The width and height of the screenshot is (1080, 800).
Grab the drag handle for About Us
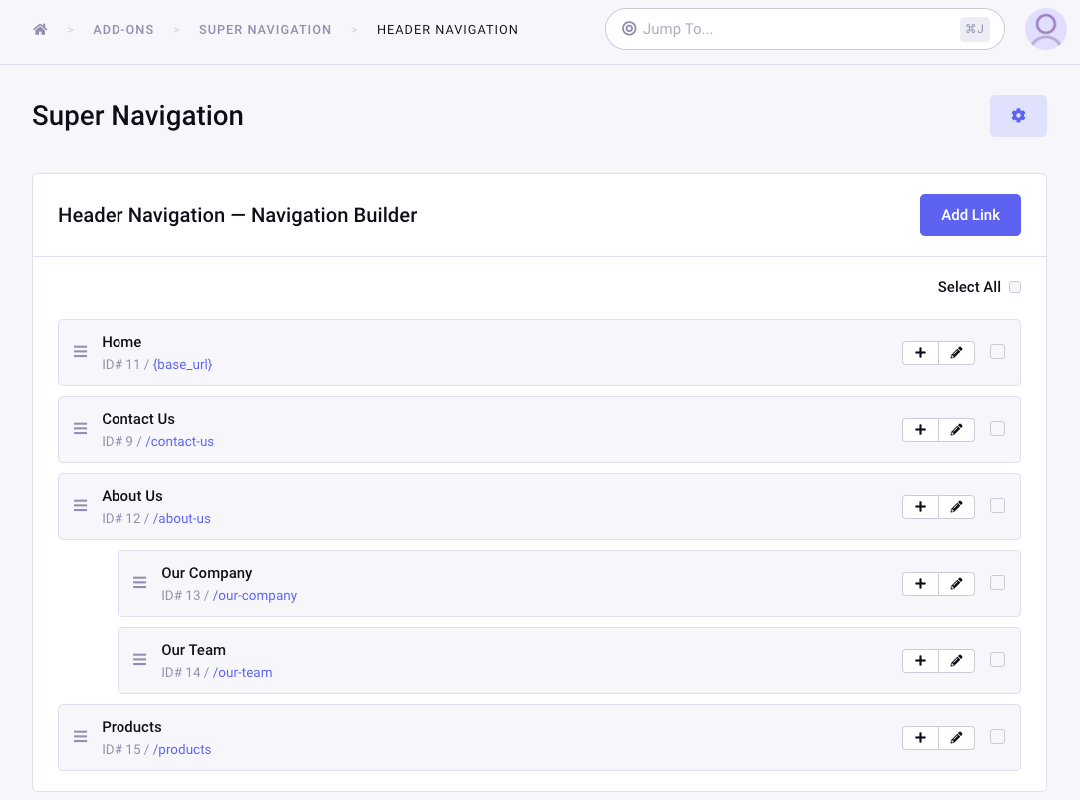pos(81,506)
